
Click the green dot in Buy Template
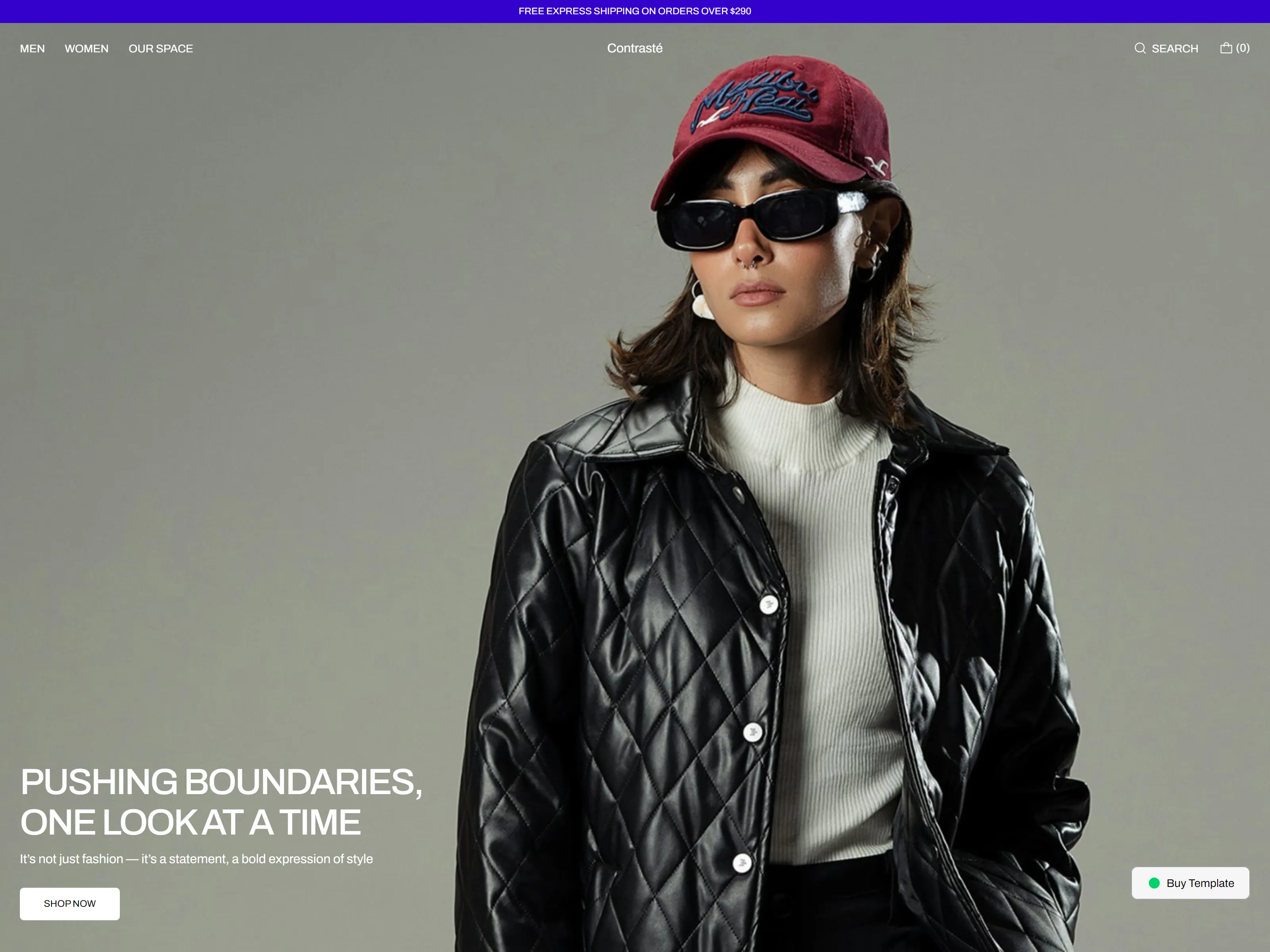click(1154, 883)
